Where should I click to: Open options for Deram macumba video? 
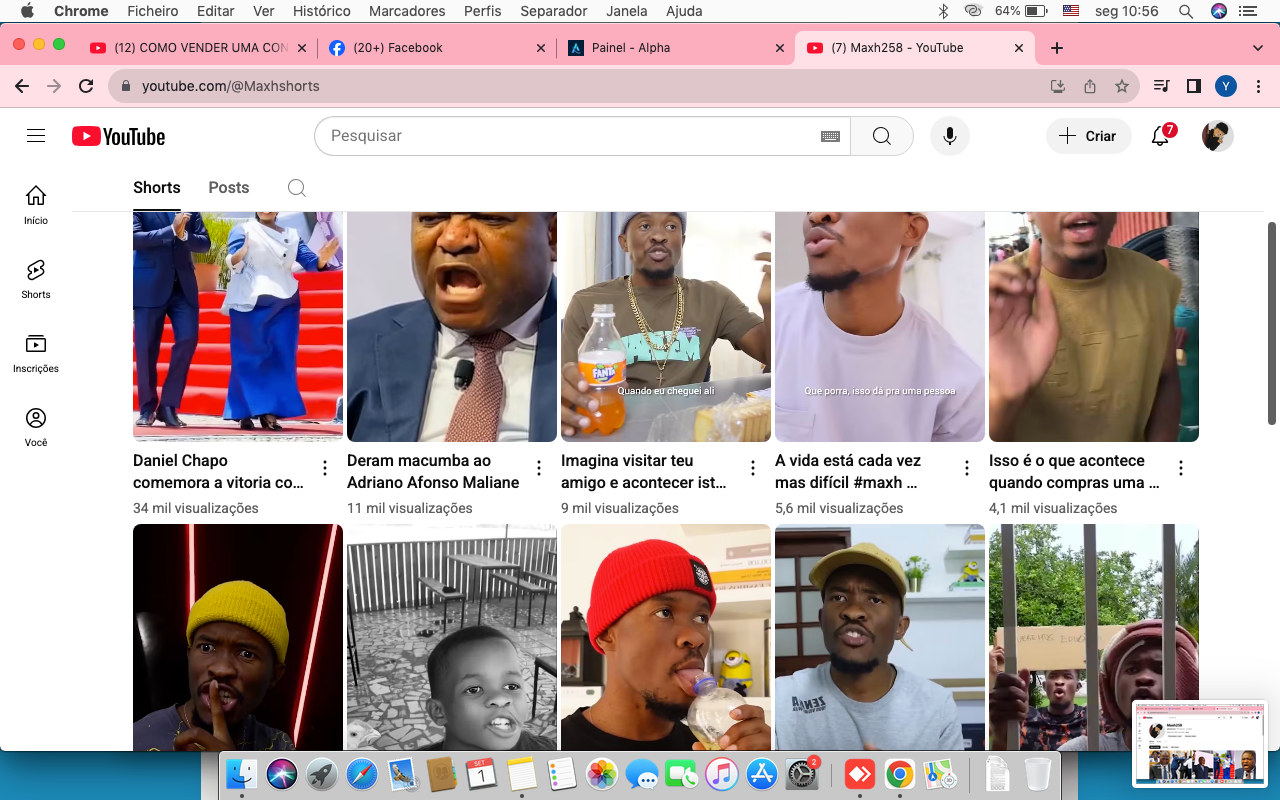click(539, 468)
